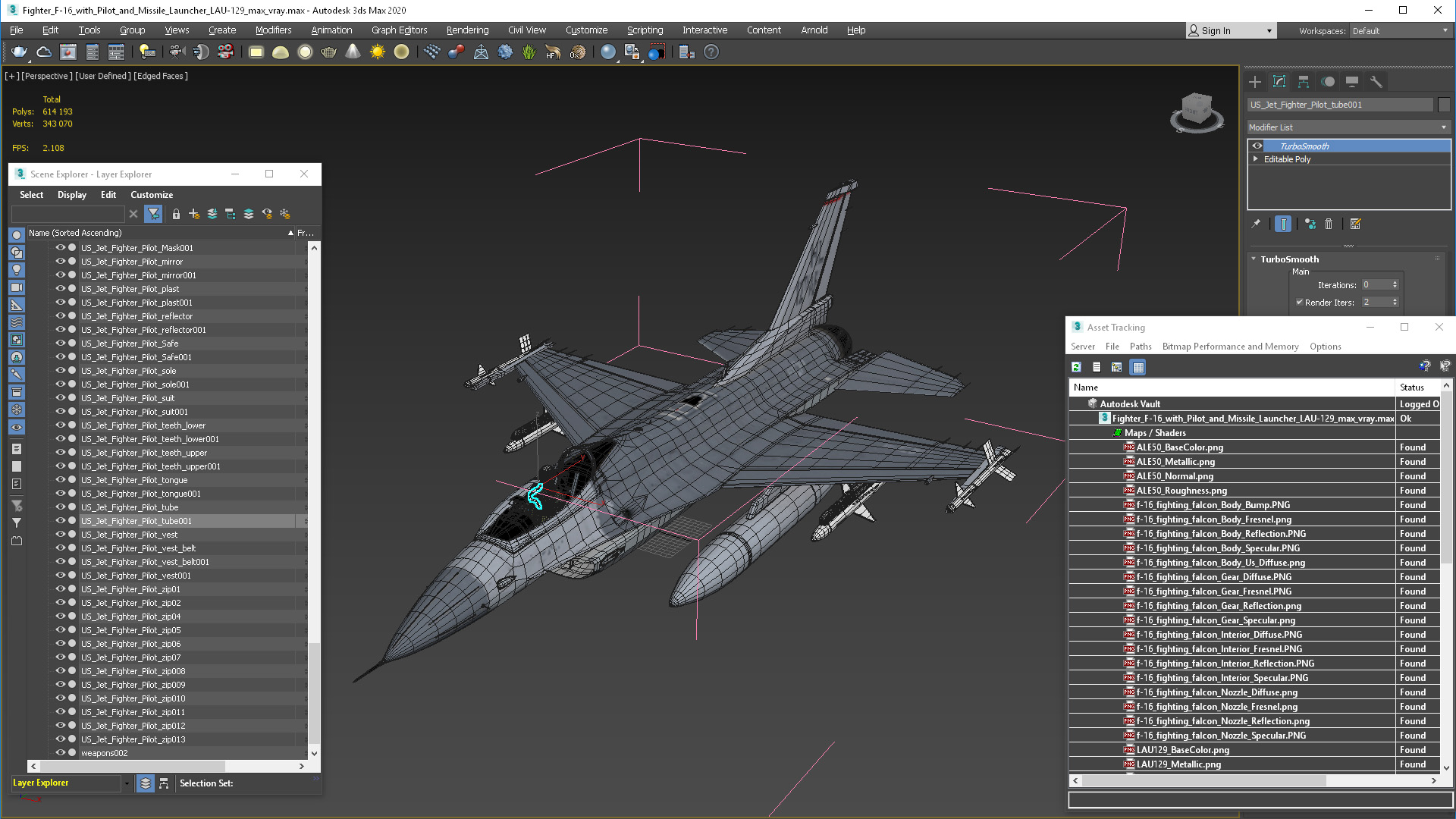Click the Configure Modifier Sets icon
The width and height of the screenshot is (1456, 819).
click(1356, 224)
